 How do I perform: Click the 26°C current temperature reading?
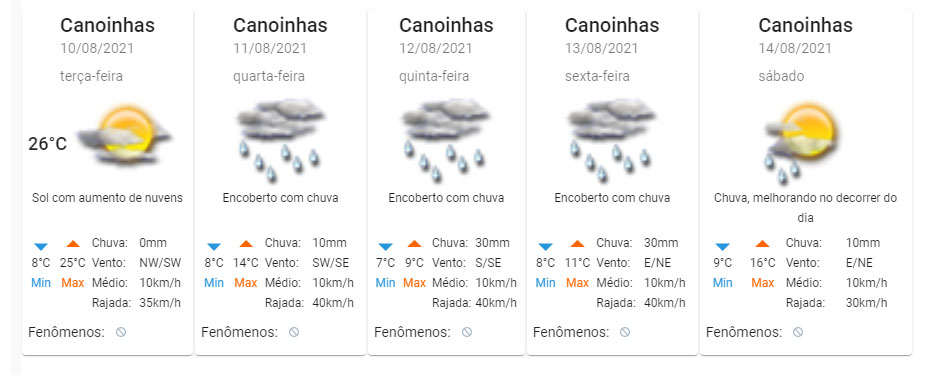click(x=47, y=144)
